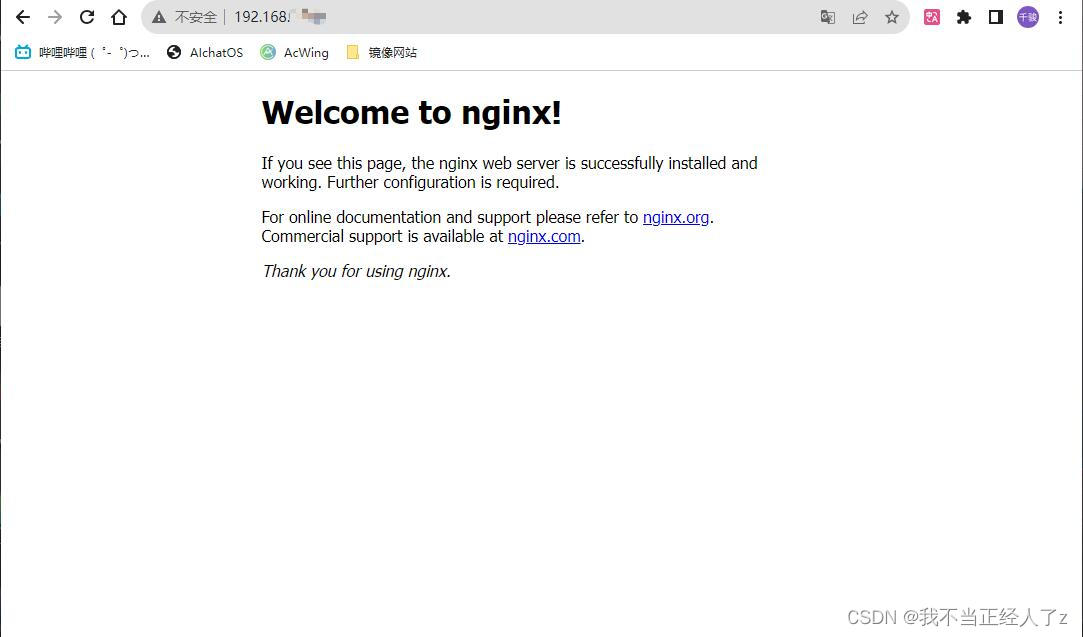Open the pink translator extension
1083x637 pixels.
pos(932,17)
